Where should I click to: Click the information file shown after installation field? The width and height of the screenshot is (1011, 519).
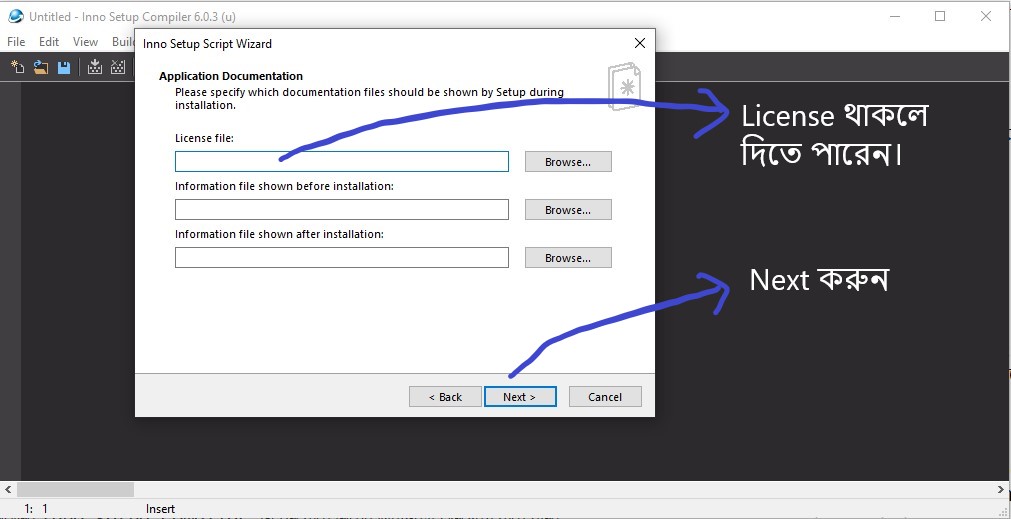coord(341,258)
